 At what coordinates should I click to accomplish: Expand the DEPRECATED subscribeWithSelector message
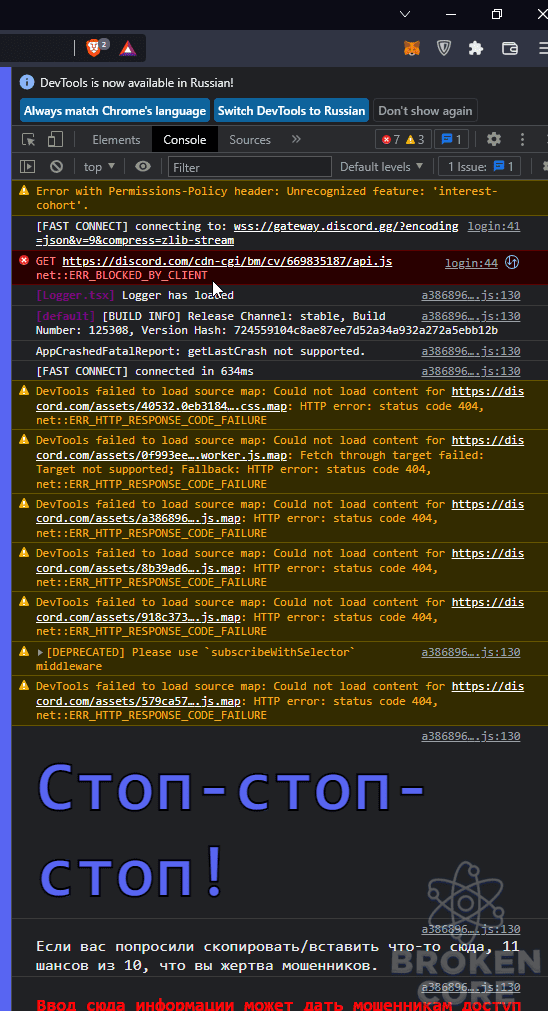41,652
